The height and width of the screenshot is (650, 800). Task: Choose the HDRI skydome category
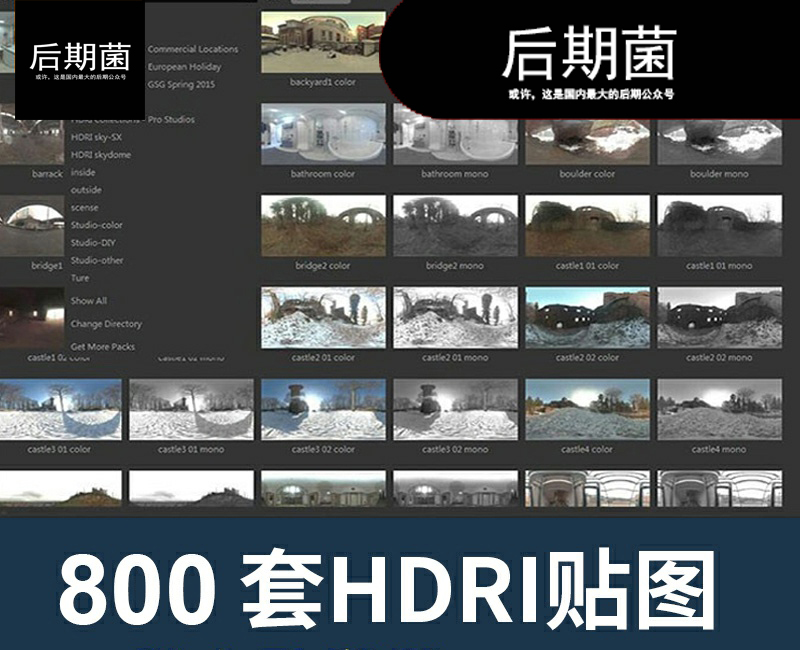pyautogui.click(x=101, y=155)
